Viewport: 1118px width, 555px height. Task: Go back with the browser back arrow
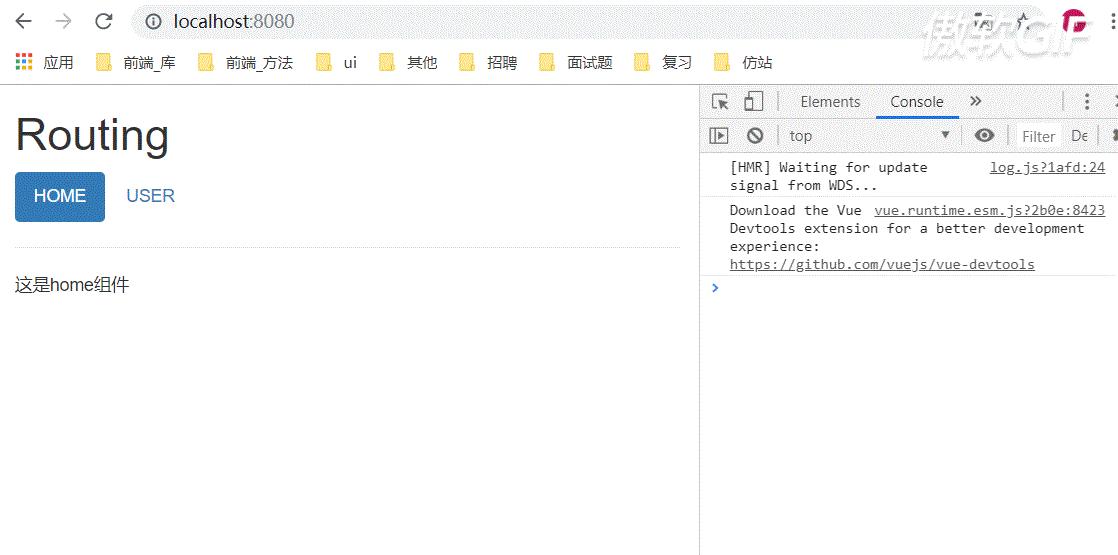(24, 21)
